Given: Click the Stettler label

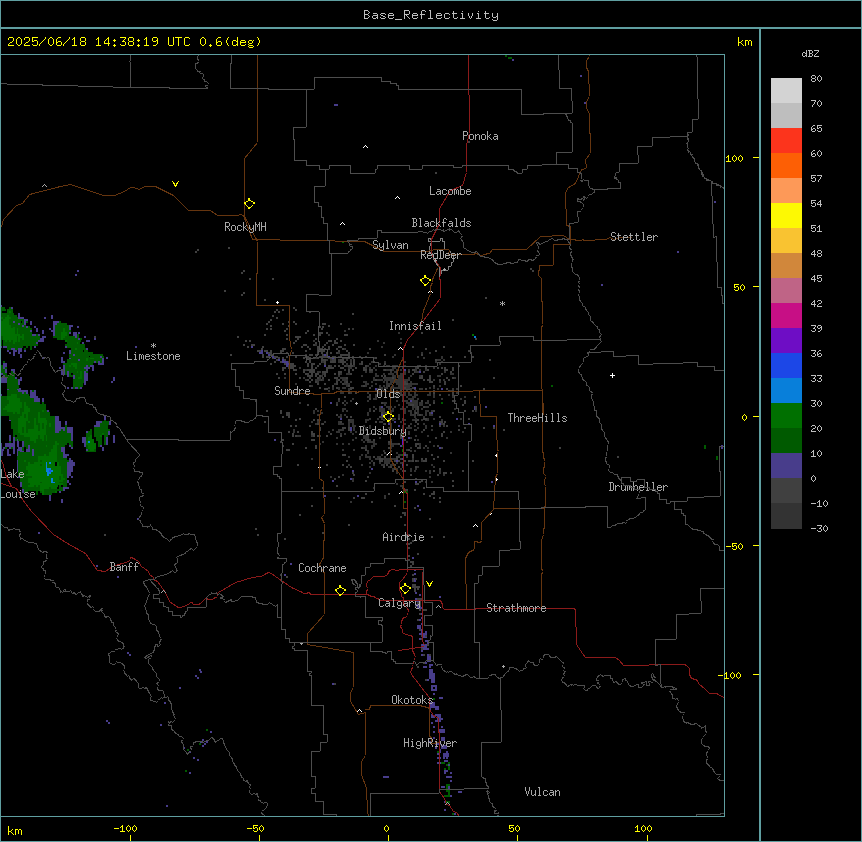Looking at the screenshot, I should [633, 237].
